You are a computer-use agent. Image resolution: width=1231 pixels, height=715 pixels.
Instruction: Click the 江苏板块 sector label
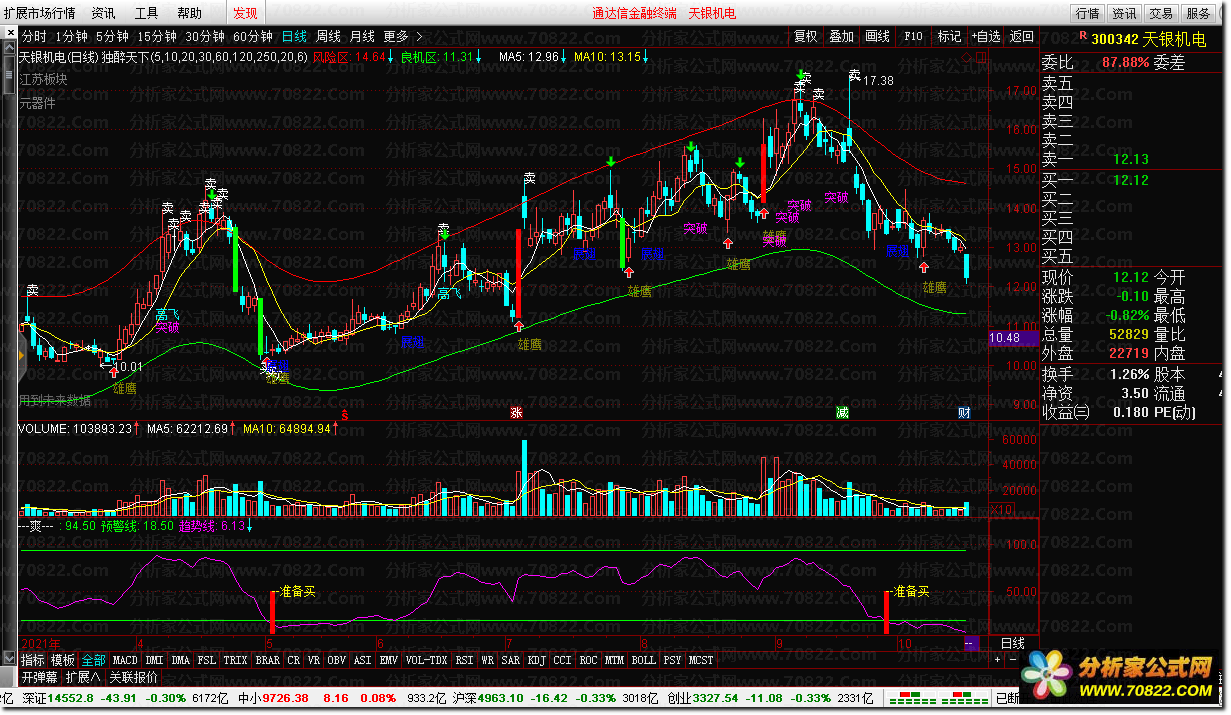click(43, 80)
